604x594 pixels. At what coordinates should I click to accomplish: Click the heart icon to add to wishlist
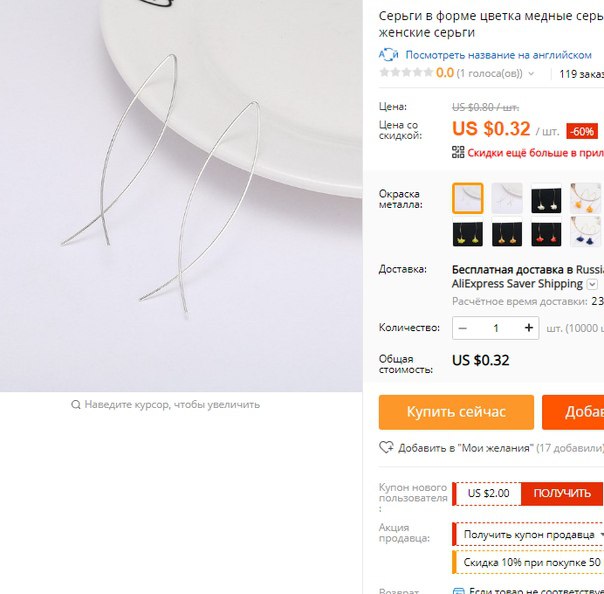[x=386, y=447]
